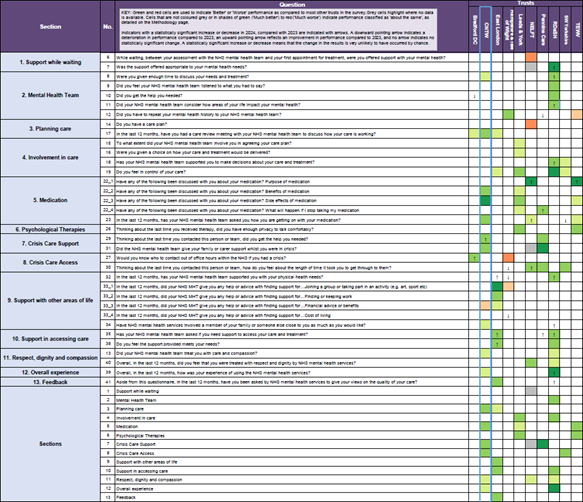
Task: Click the dark green CNTW cell in 'Side effects of medication' row
Action: [486, 201]
